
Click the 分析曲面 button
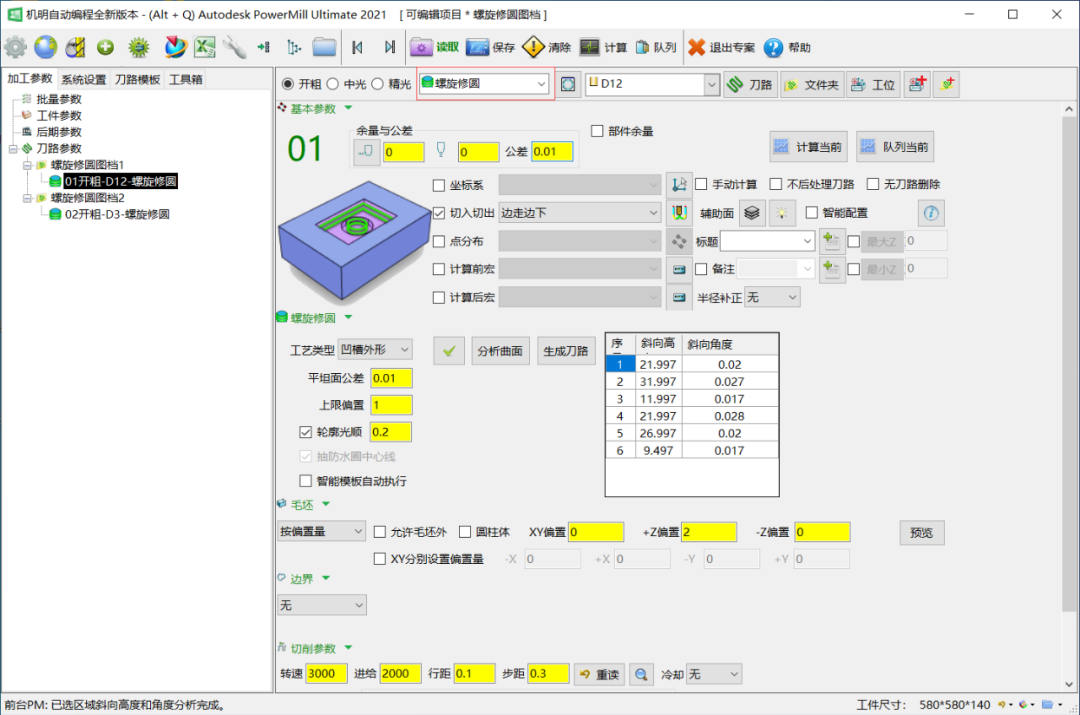(499, 350)
